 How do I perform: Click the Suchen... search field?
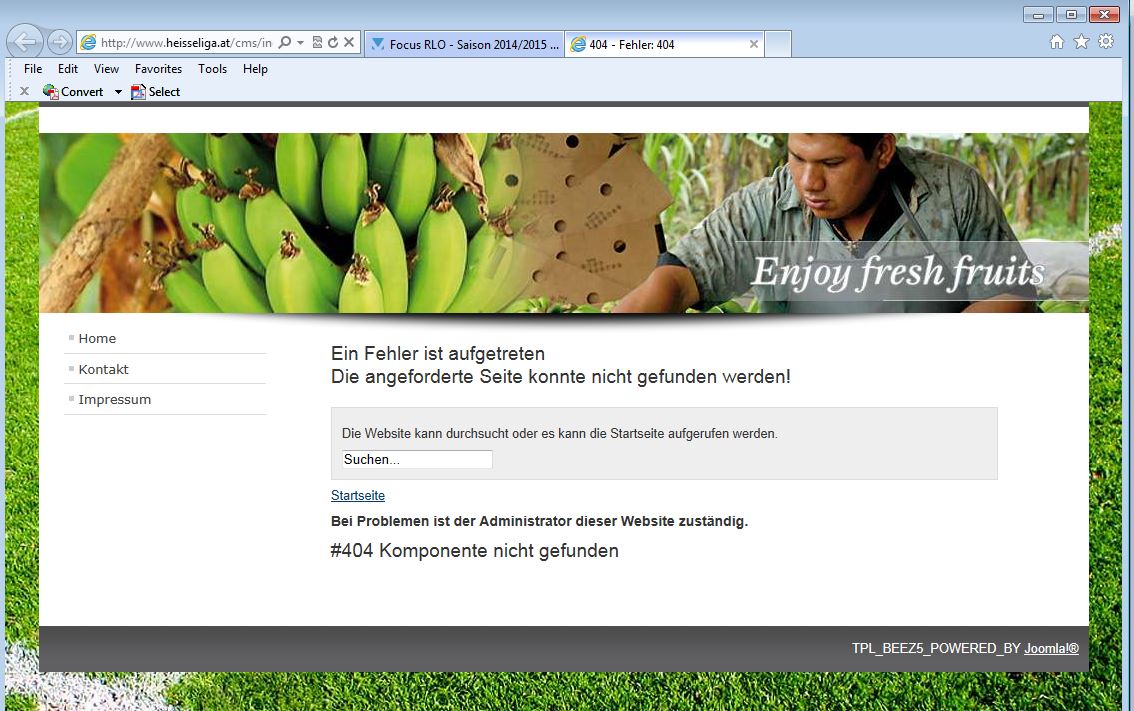(417, 459)
